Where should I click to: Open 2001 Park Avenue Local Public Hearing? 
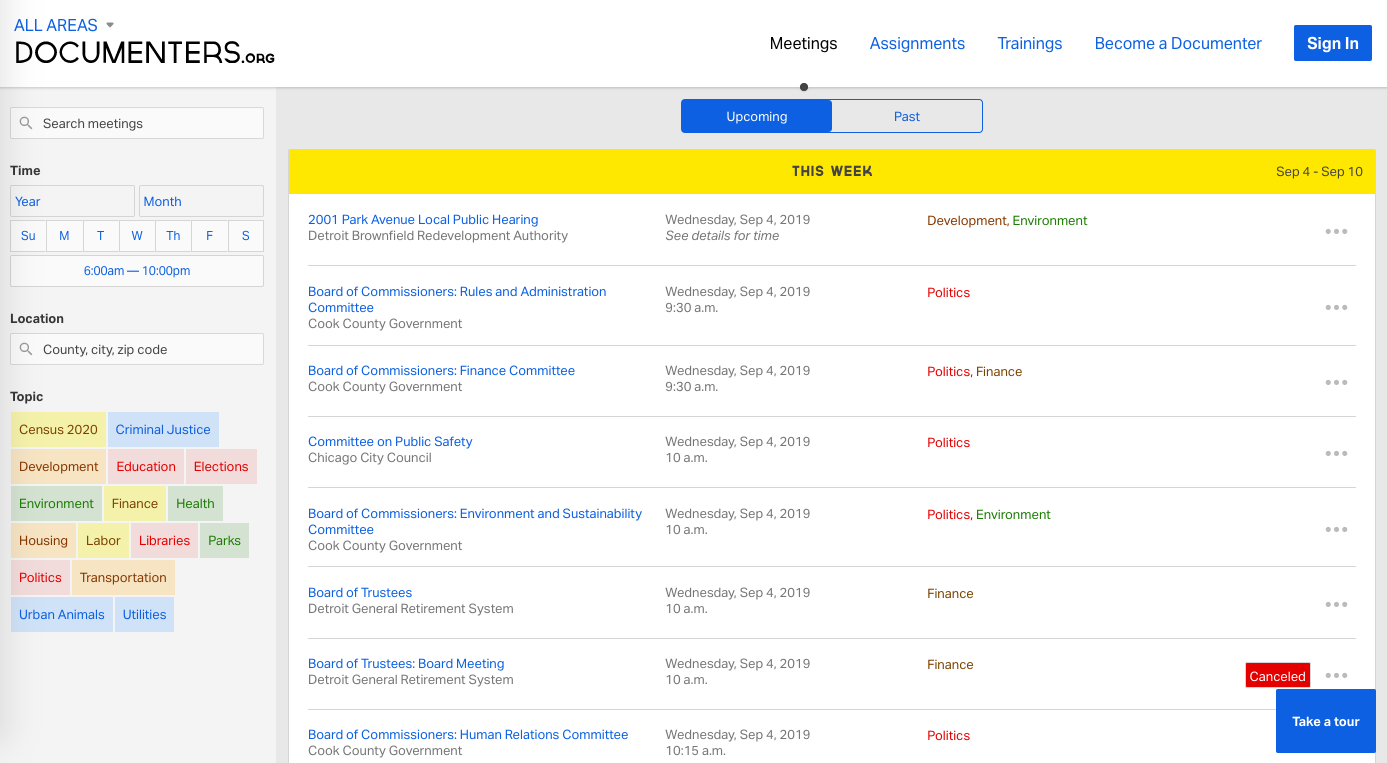tap(423, 219)
